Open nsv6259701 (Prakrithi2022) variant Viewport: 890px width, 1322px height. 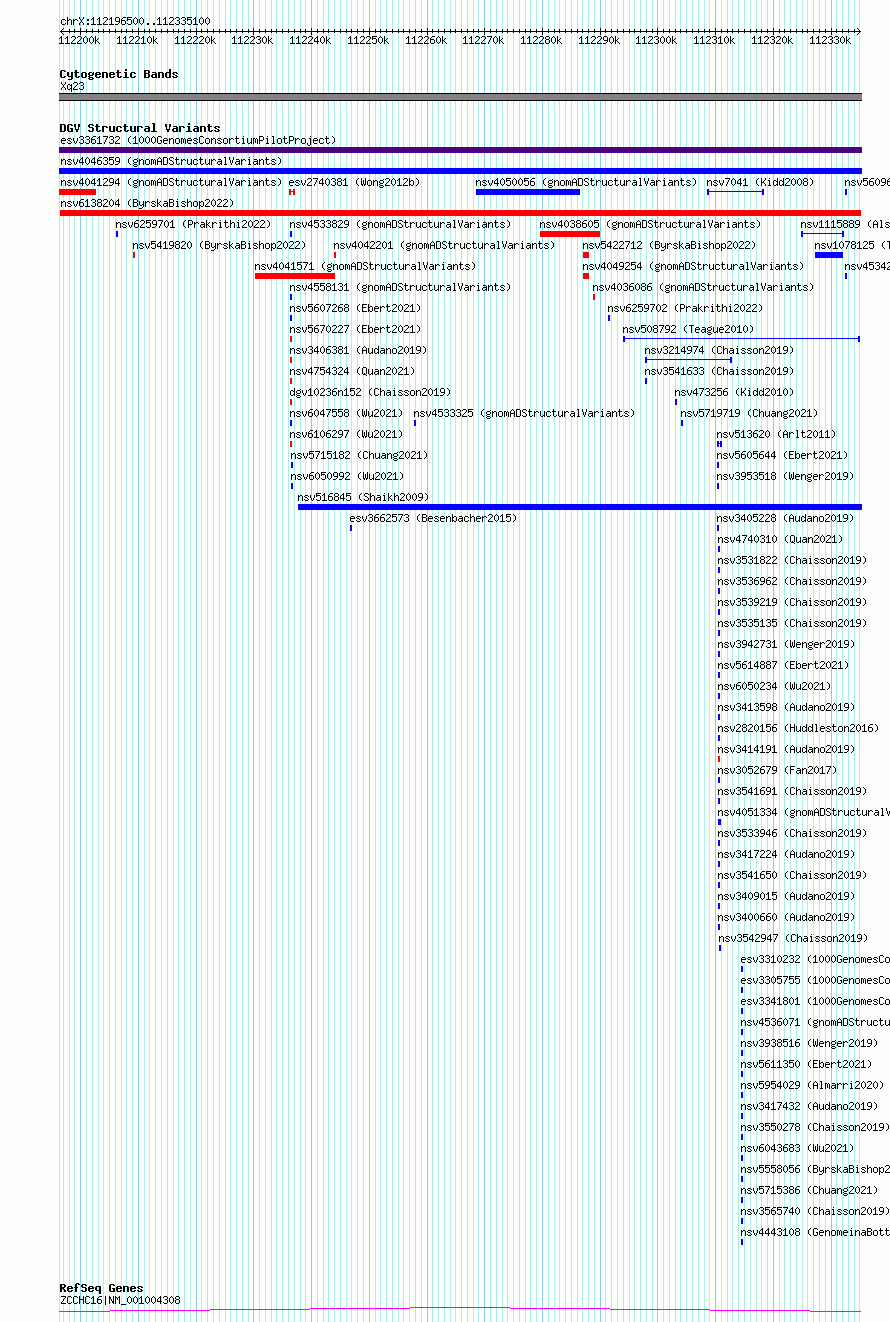pyautogui.click(x=193, y=225)
